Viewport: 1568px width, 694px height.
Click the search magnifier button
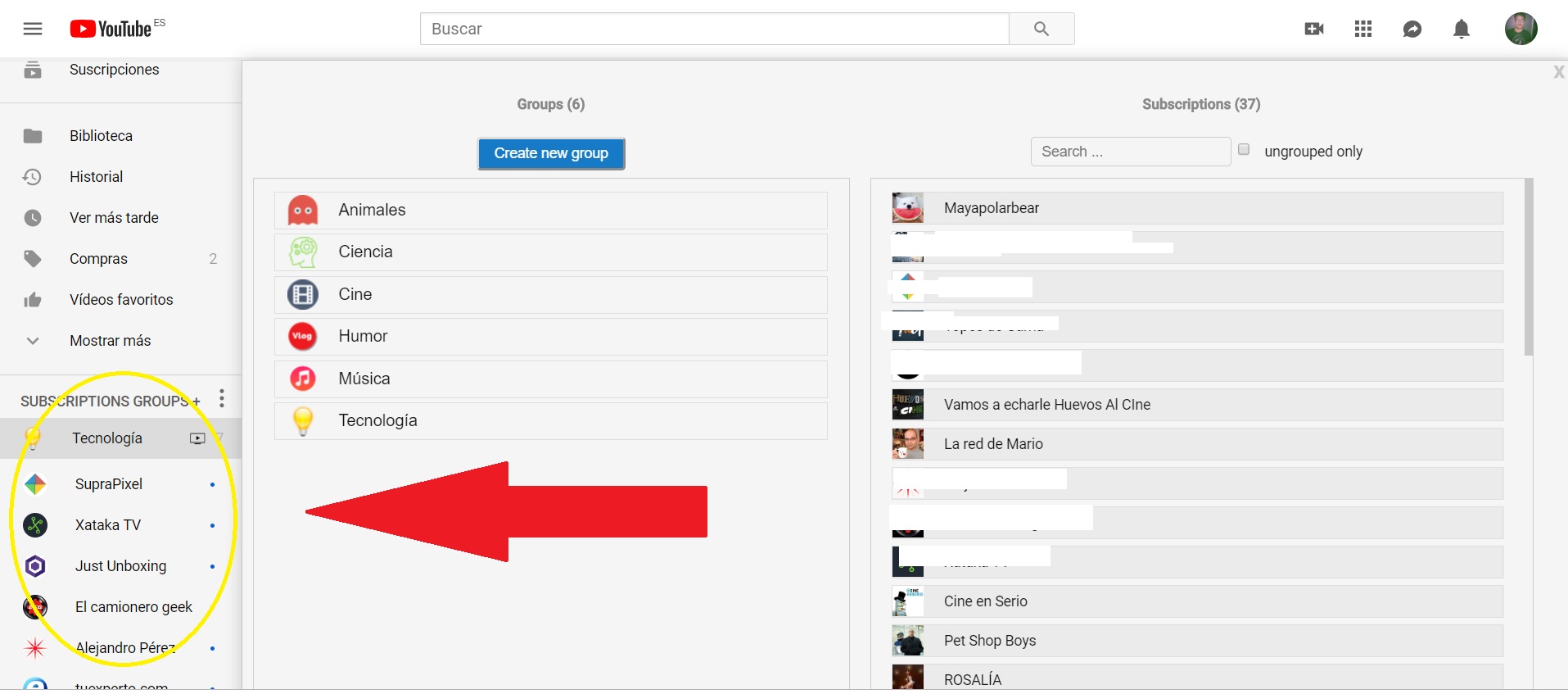(1041, 29)
